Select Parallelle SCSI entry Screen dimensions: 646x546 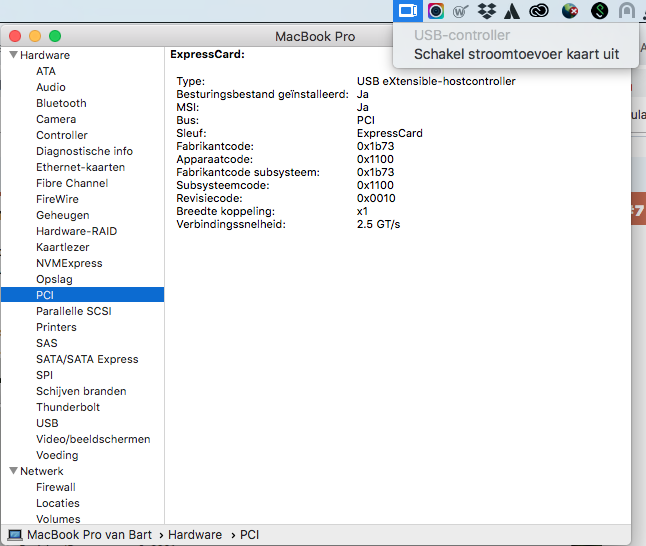[74, 311]
